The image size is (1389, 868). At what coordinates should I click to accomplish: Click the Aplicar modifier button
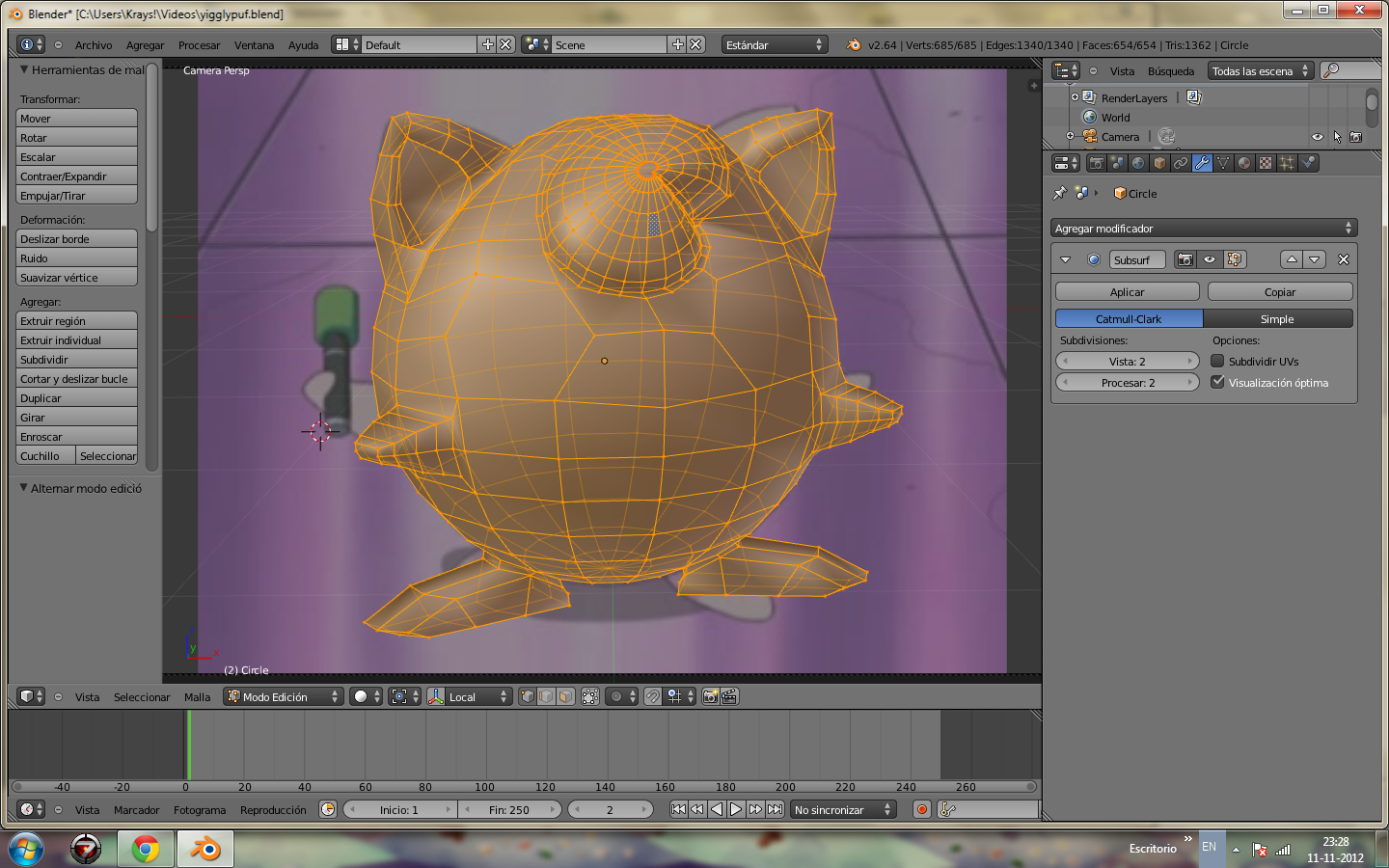coord(1127,291)
